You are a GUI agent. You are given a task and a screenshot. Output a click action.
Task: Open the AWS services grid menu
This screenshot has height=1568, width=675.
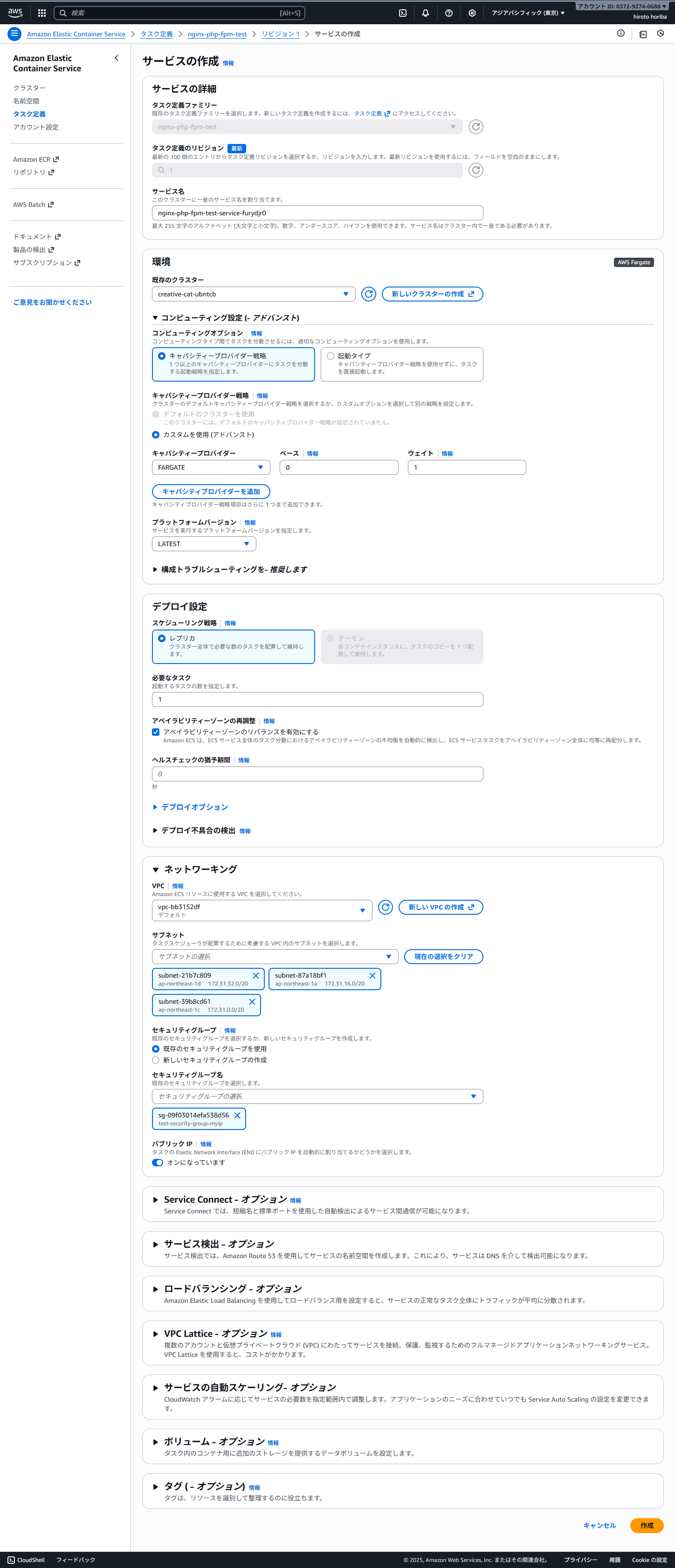tap(42, 13)
